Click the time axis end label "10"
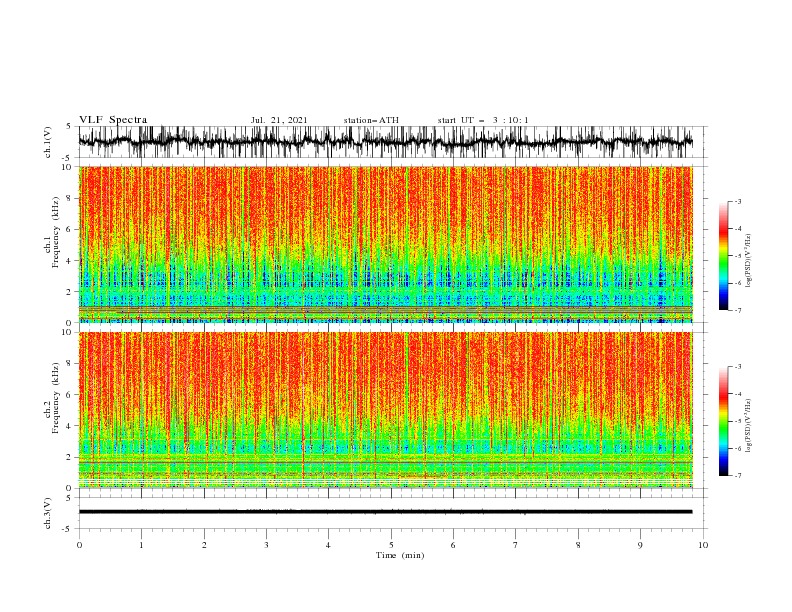The width and height of the screenshot is (792, 612). coord(703,545)
